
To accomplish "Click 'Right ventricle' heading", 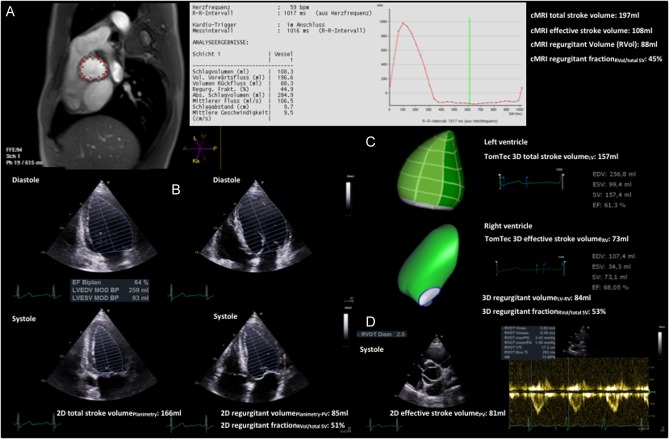I will click(506, 226).
